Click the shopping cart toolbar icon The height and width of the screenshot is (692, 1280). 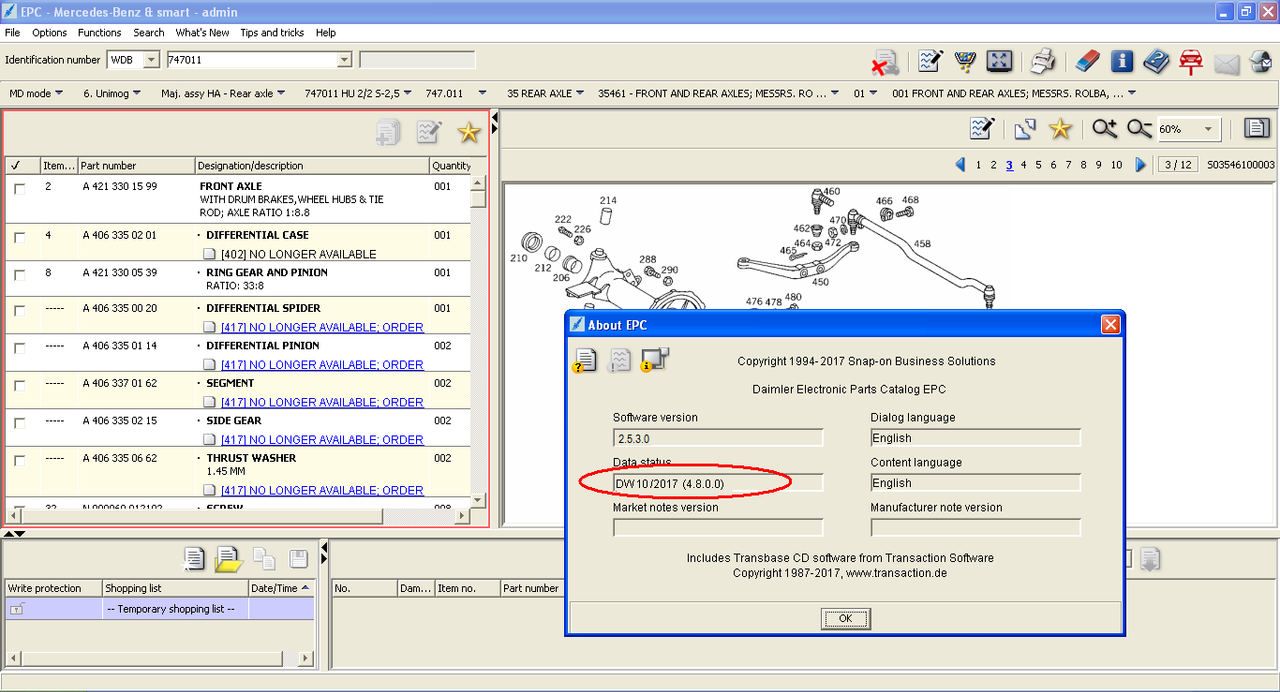tap(965, 61)
